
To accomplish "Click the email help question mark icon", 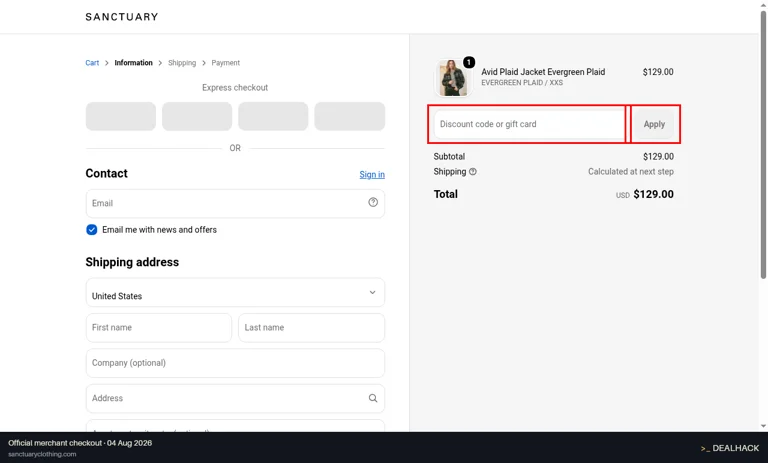I will click(373, 202).
